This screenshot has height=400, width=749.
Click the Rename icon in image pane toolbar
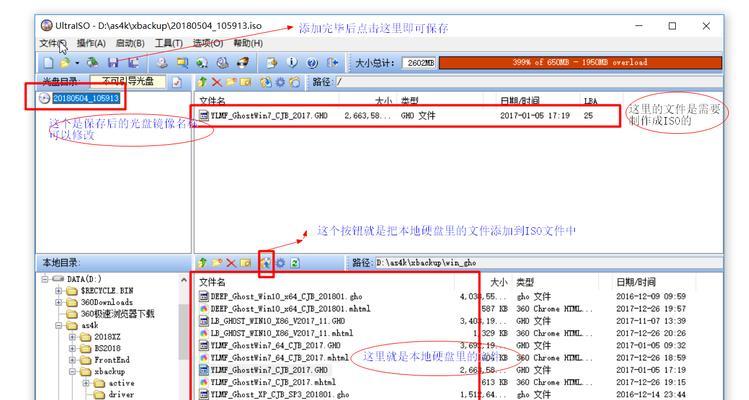[x=245, y=82]
